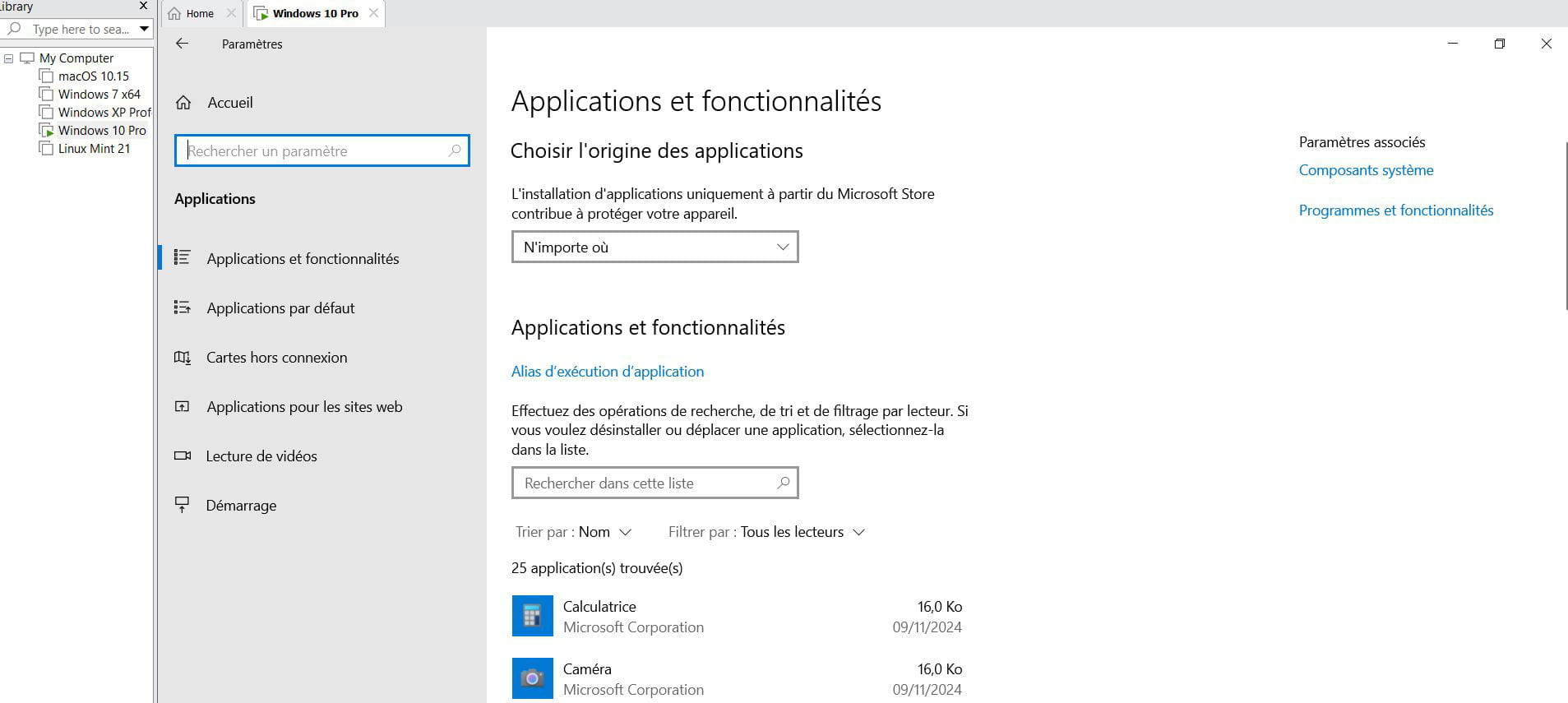The height and width of the screenshot is (703, 1568).
Task: Close the Paramètres window
Action: pos(1546,44)
